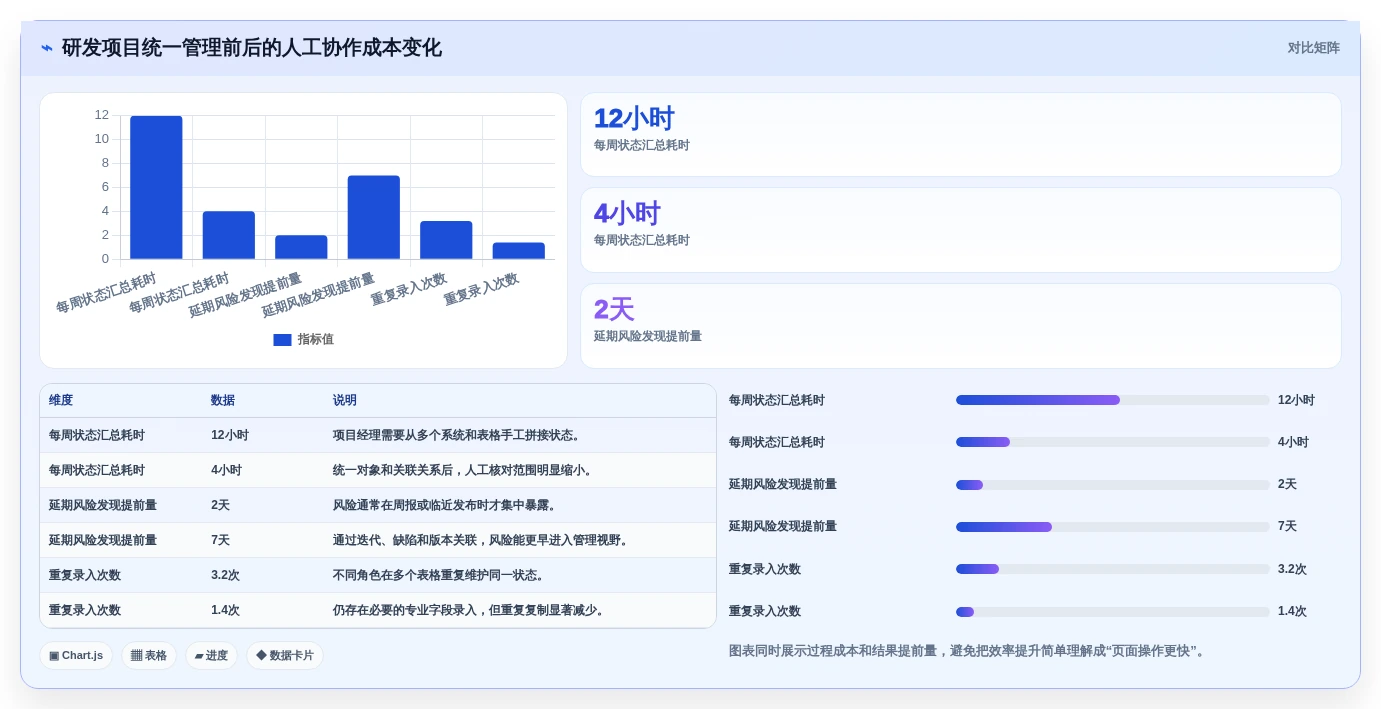This screenshot has height=709, width=1381.
Task: Click the footnote starting 图表同时展示过程成本
Action: (x=968, y=651)
